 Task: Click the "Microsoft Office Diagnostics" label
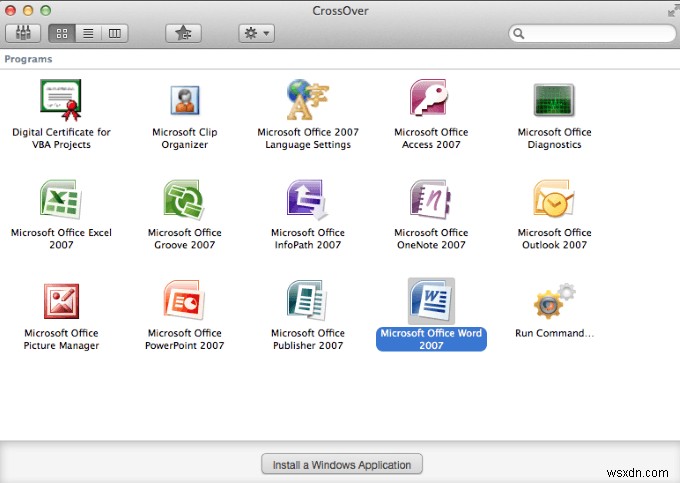[x=554, y=138]
